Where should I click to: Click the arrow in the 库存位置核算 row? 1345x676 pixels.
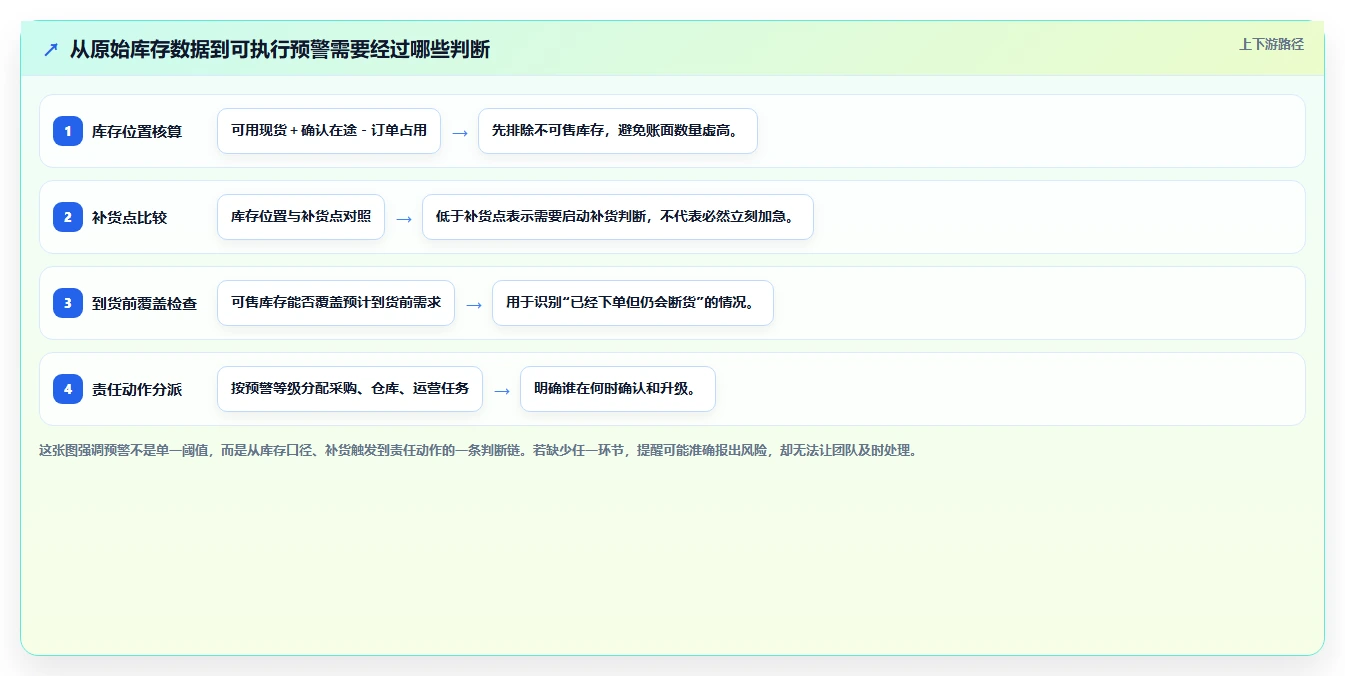[x=460, y=132]
